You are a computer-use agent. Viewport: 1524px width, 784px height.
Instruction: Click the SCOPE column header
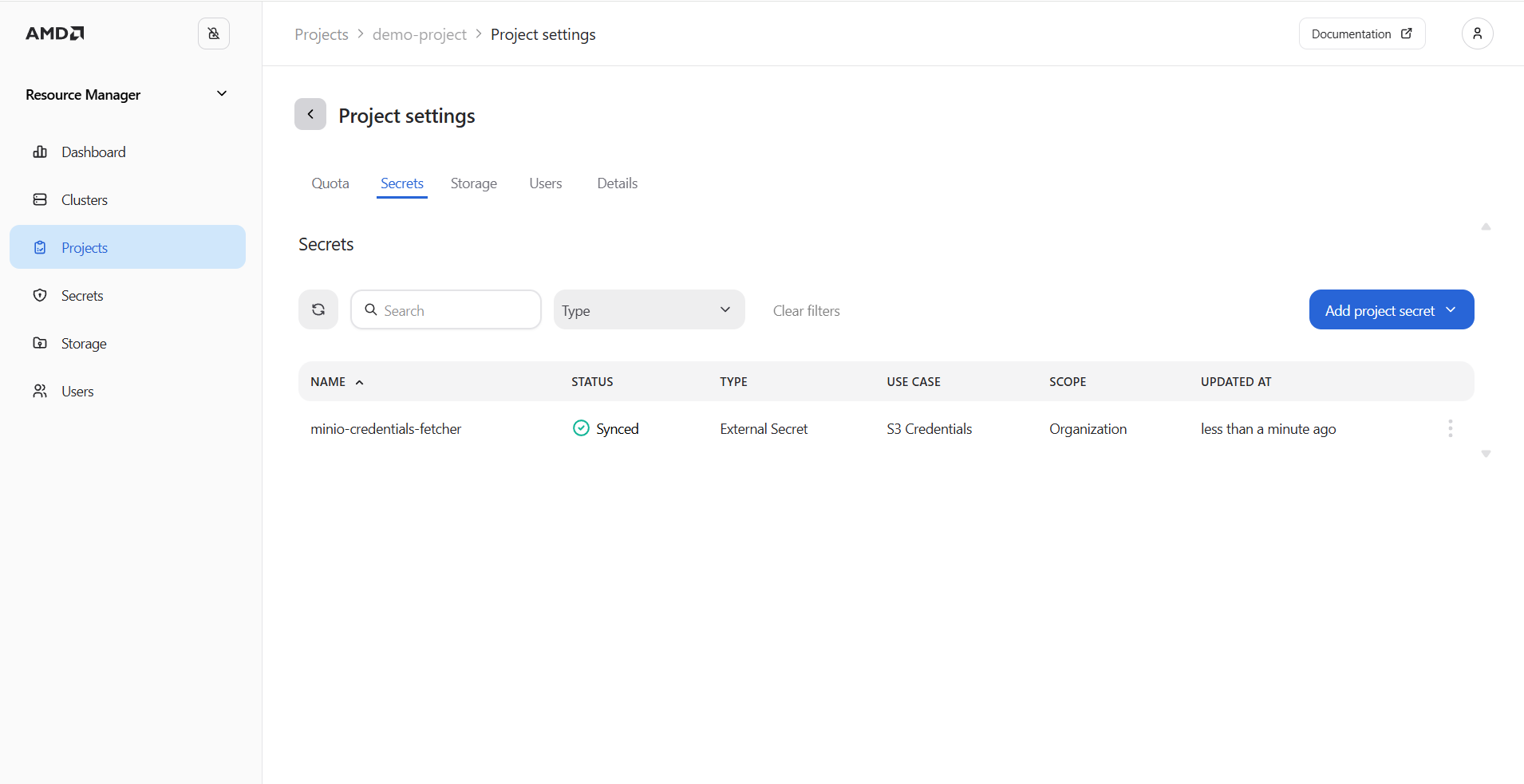[1068, 382]
